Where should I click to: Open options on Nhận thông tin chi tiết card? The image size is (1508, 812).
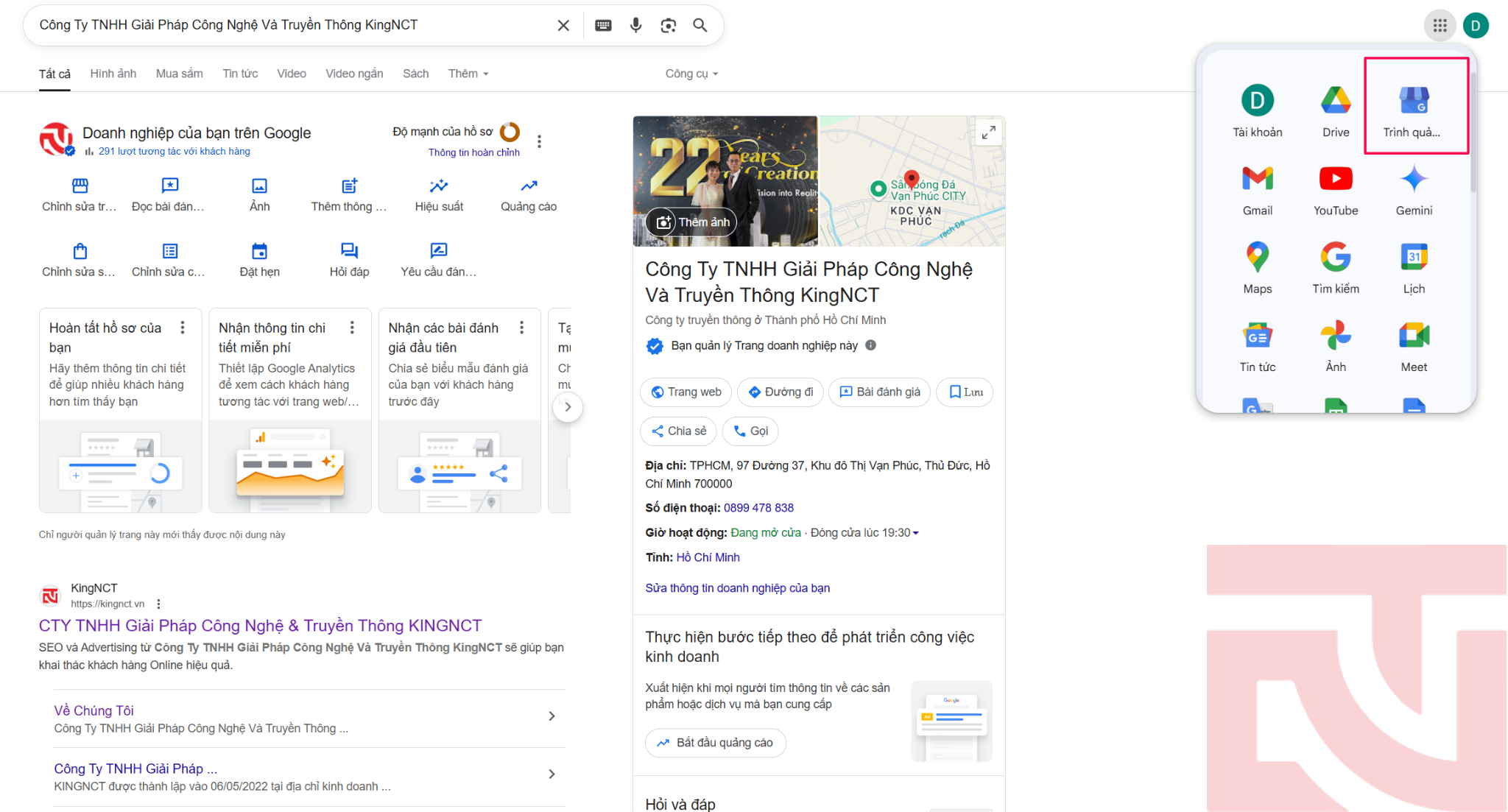(352, 328)
